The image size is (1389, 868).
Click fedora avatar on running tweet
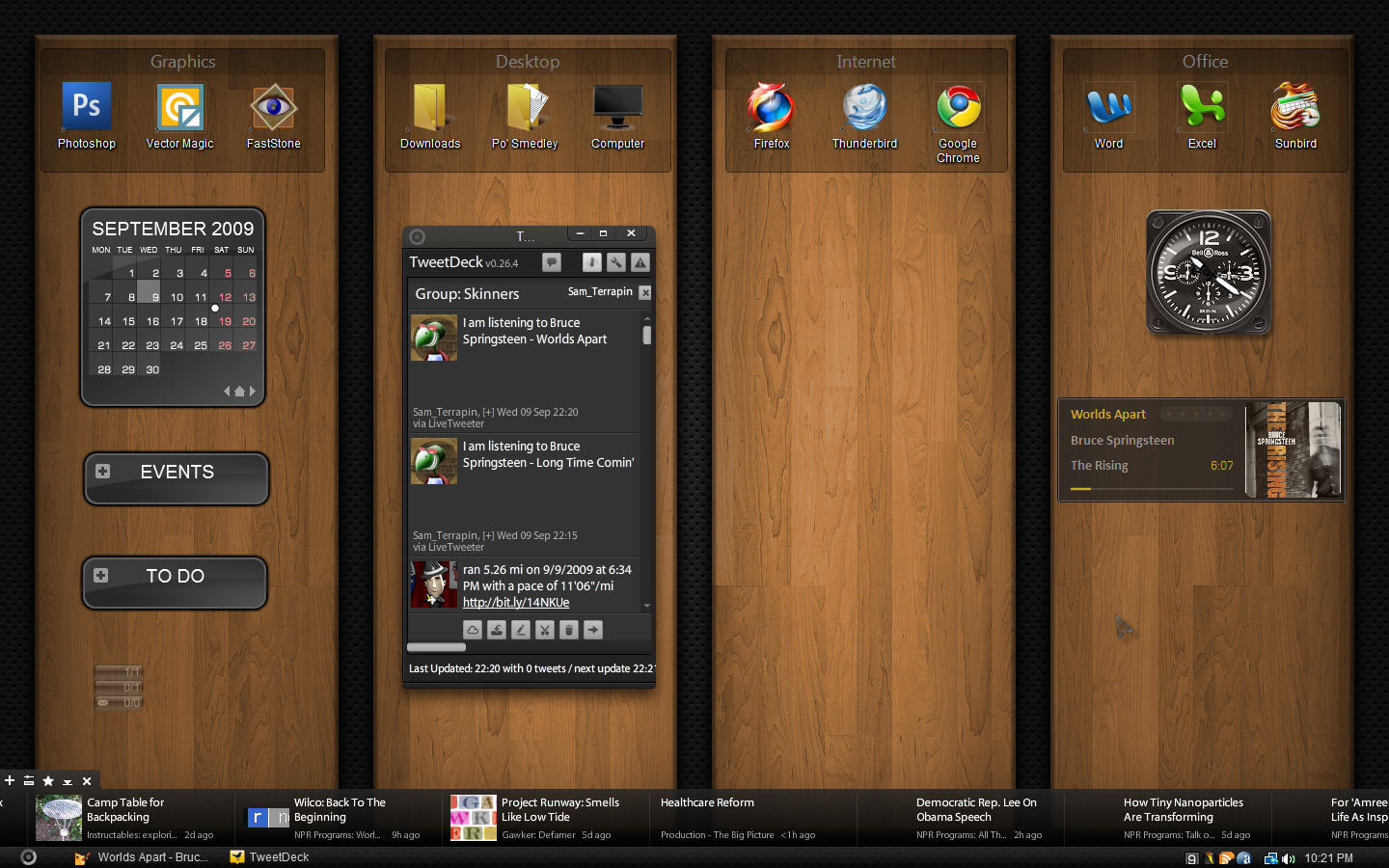click(434, 584)
